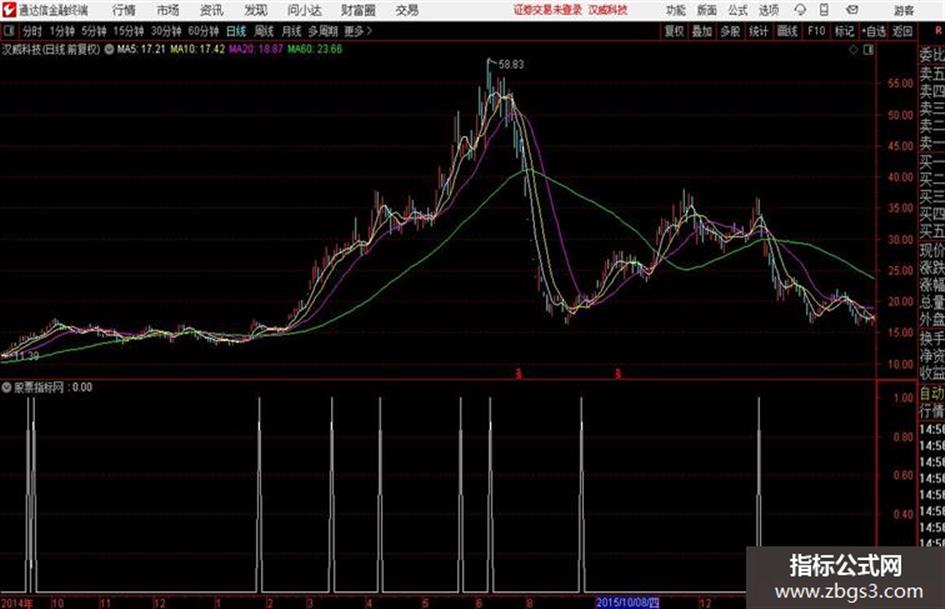Click the 股票指标网 : 0.00 indicator label

(x=53, y=387)
